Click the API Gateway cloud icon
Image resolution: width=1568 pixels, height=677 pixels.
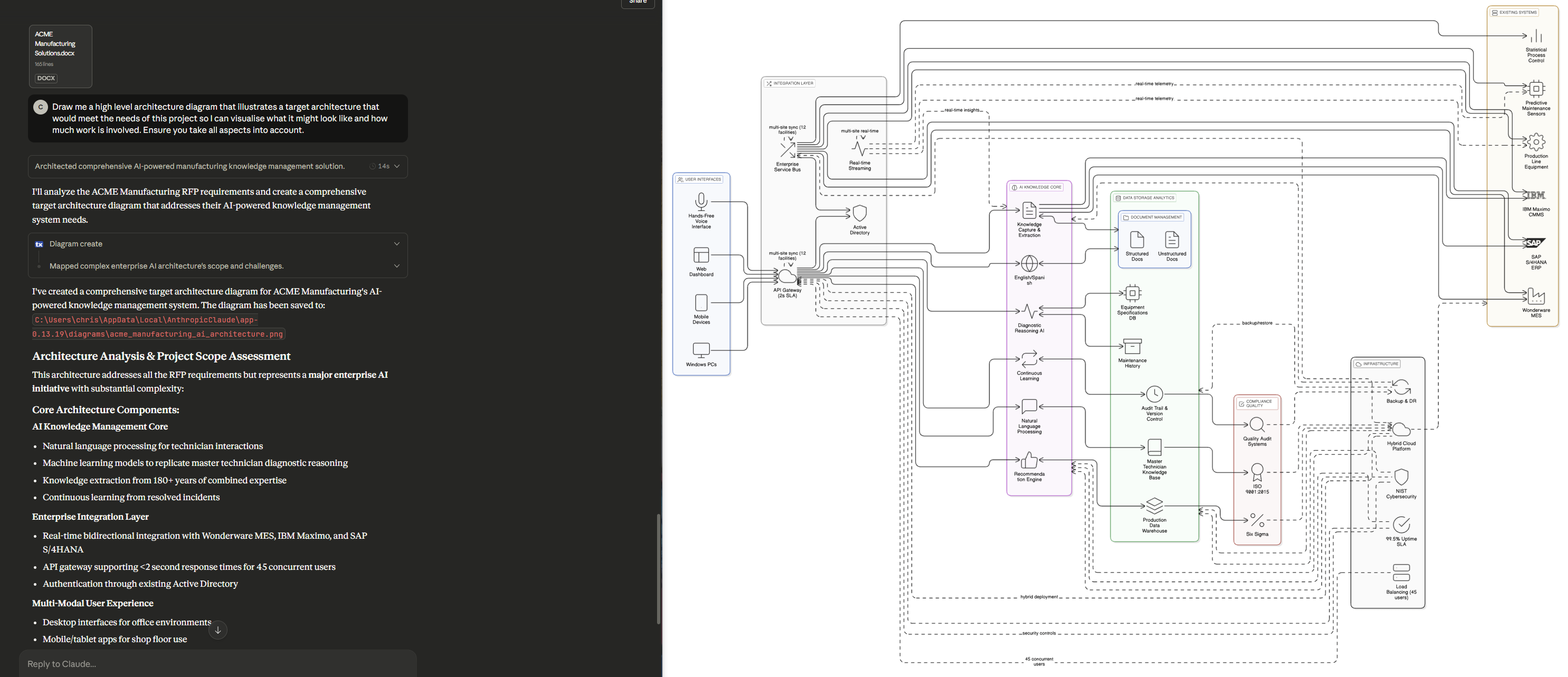(x=787, y=276)
